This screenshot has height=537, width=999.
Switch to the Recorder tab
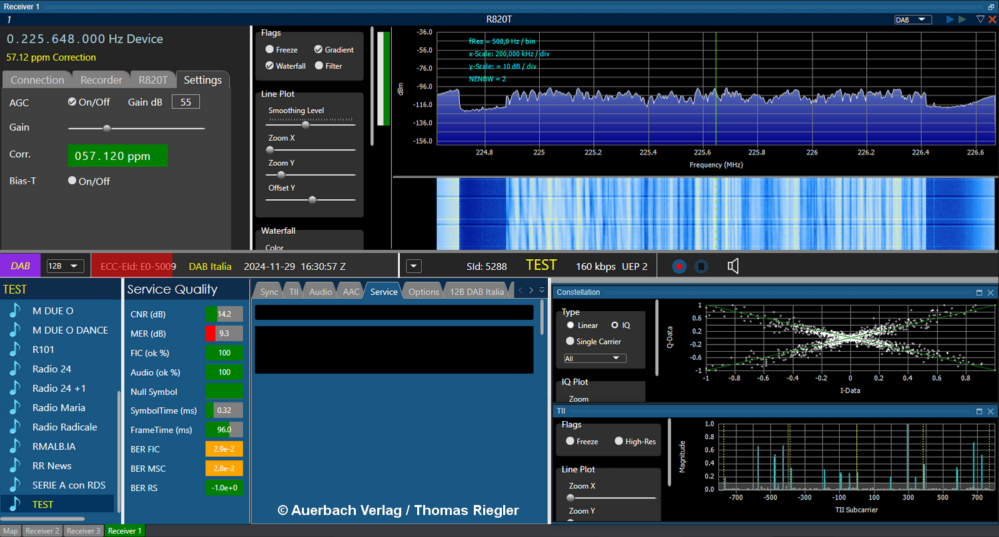tap(101, 80)
